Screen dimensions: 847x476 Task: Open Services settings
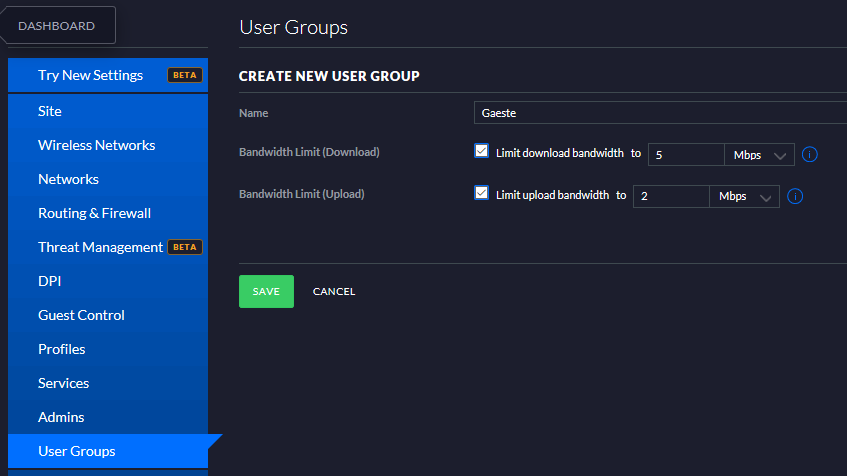pos(108,384)
